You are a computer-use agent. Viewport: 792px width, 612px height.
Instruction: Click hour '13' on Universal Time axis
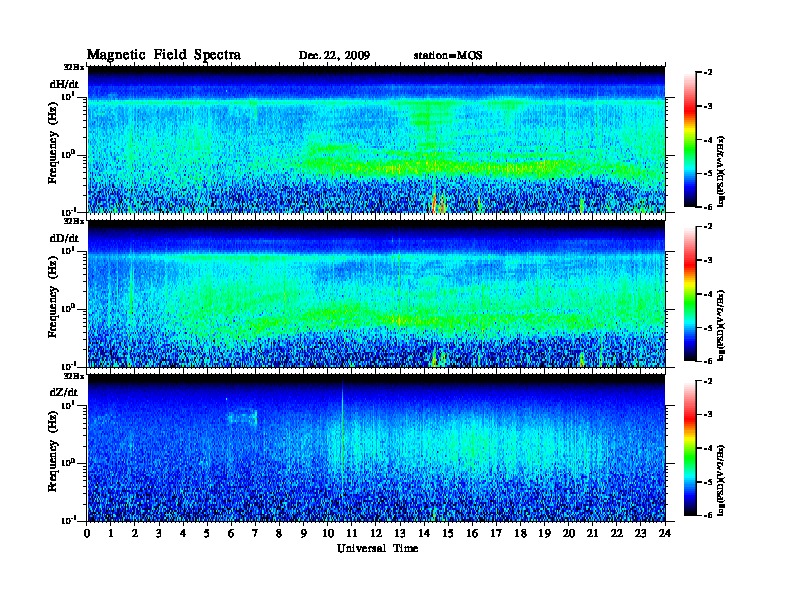point(400,534)
